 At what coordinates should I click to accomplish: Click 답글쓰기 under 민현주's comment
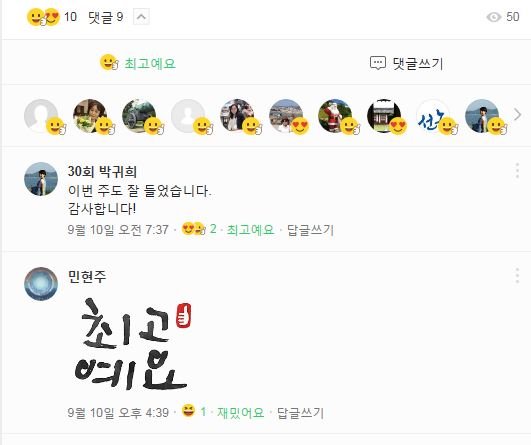click(x=300, y=413)
